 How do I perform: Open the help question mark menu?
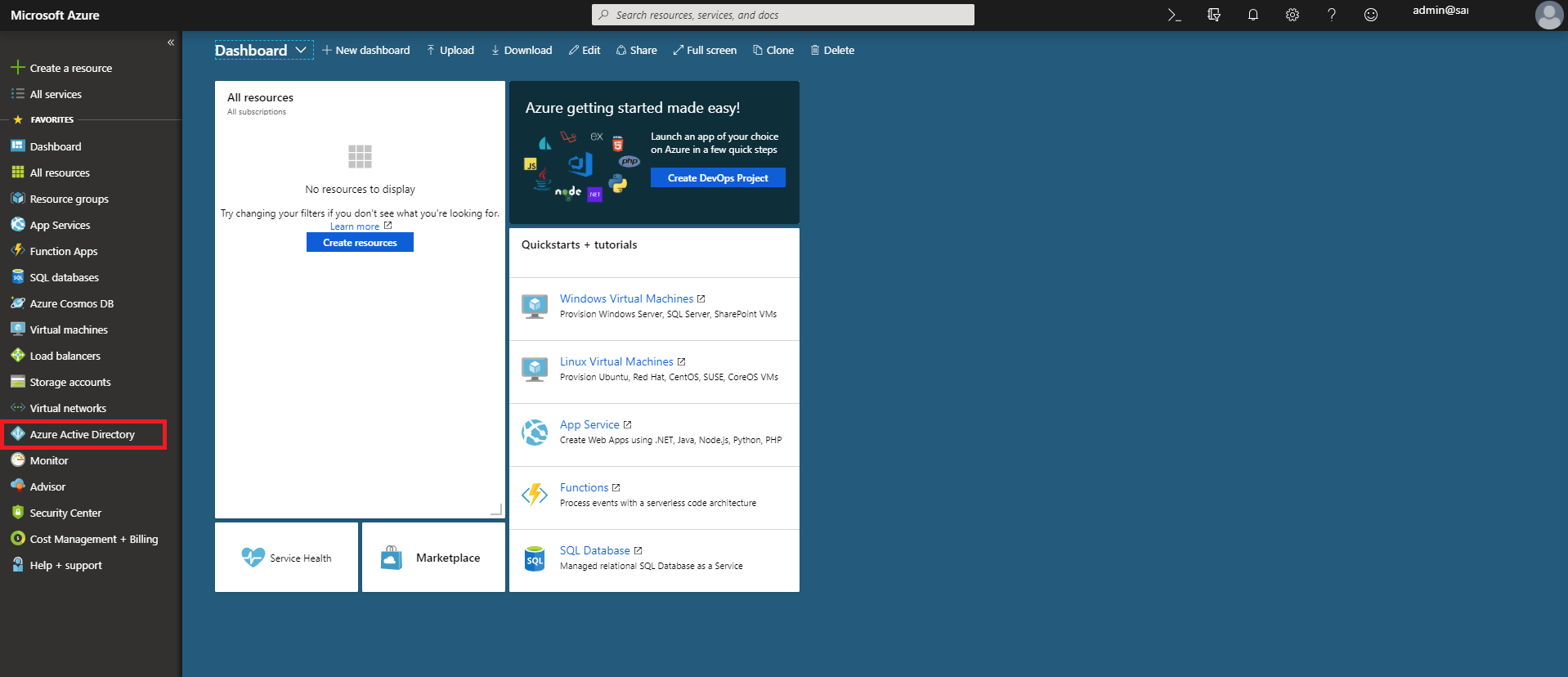pyautogui.click(x=1331, y=15)
